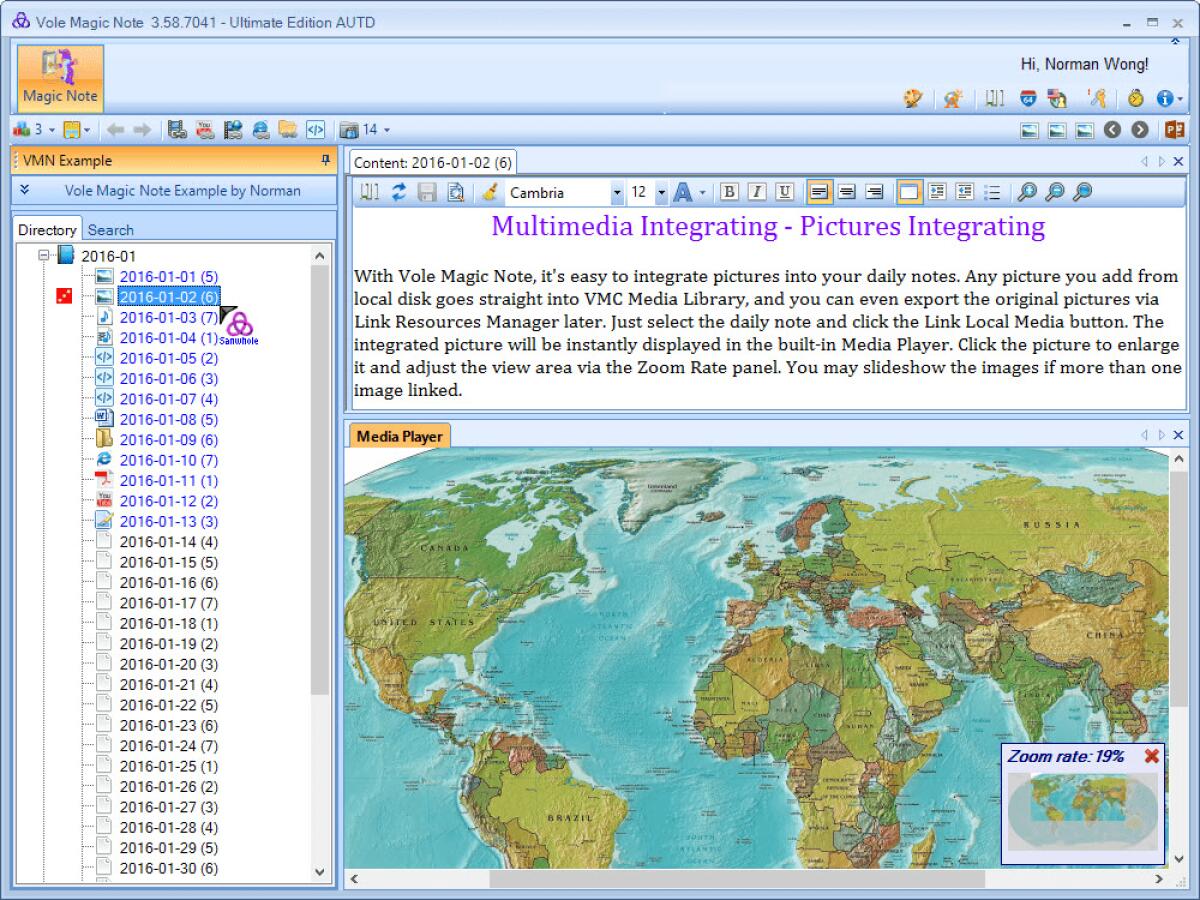Click the broom clear formatting icon

489,193
